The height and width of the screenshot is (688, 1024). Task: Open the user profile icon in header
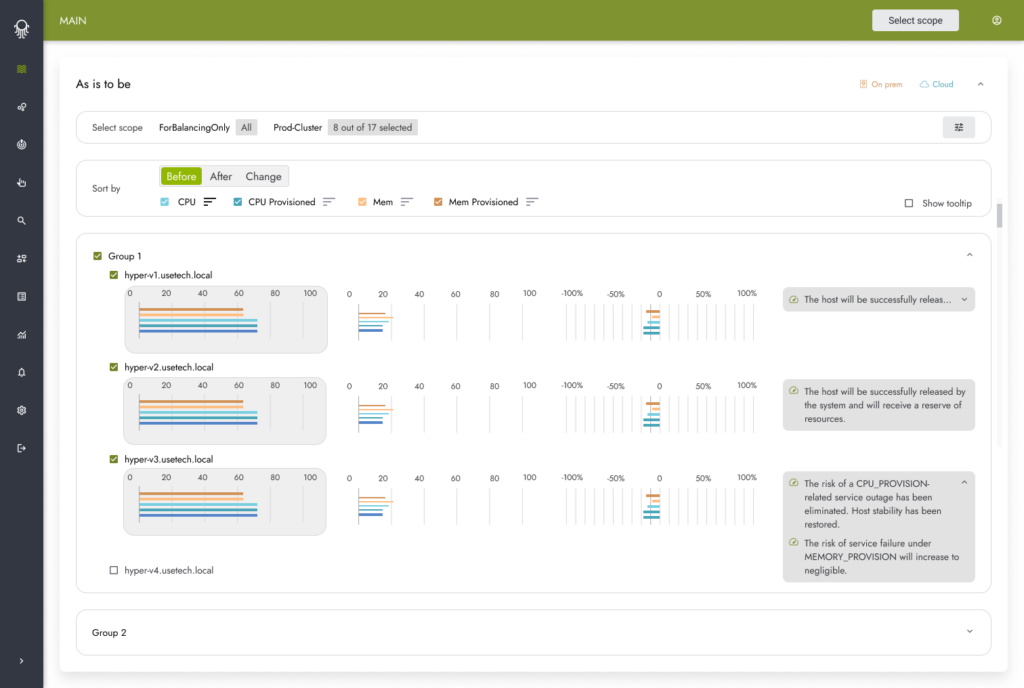pos(997,20)
